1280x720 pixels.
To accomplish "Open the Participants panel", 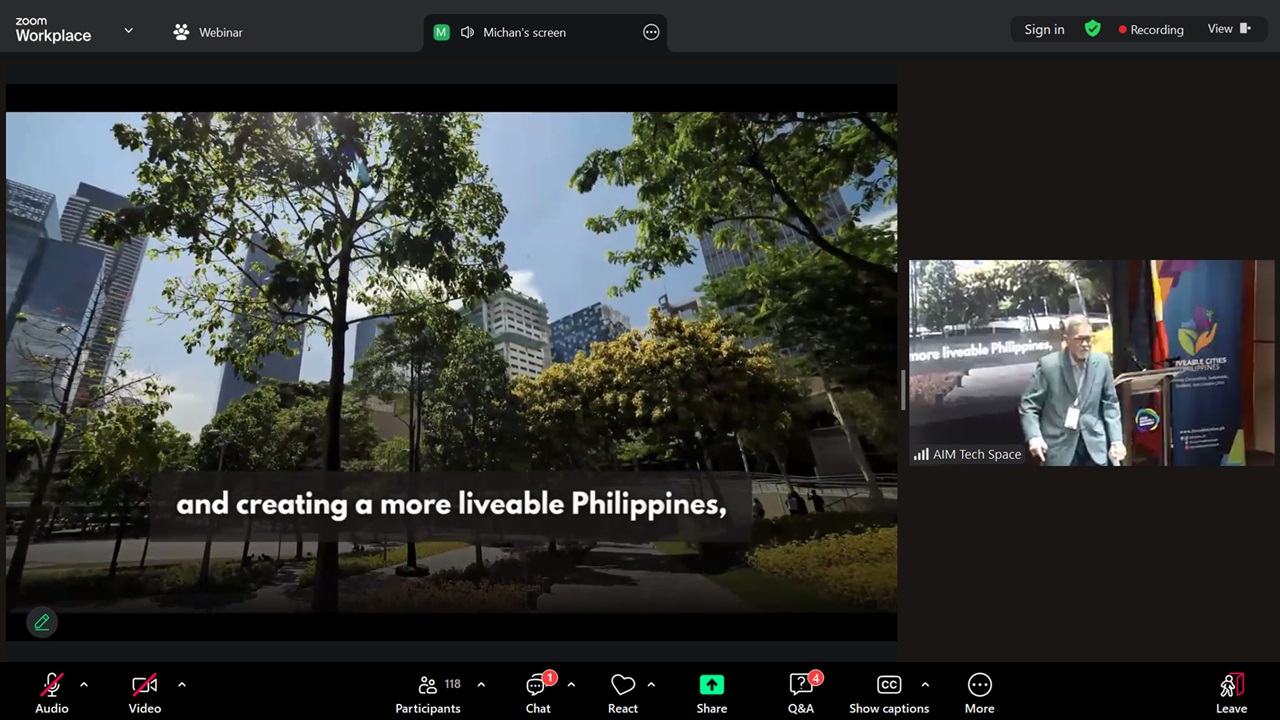I will (428, 692).
